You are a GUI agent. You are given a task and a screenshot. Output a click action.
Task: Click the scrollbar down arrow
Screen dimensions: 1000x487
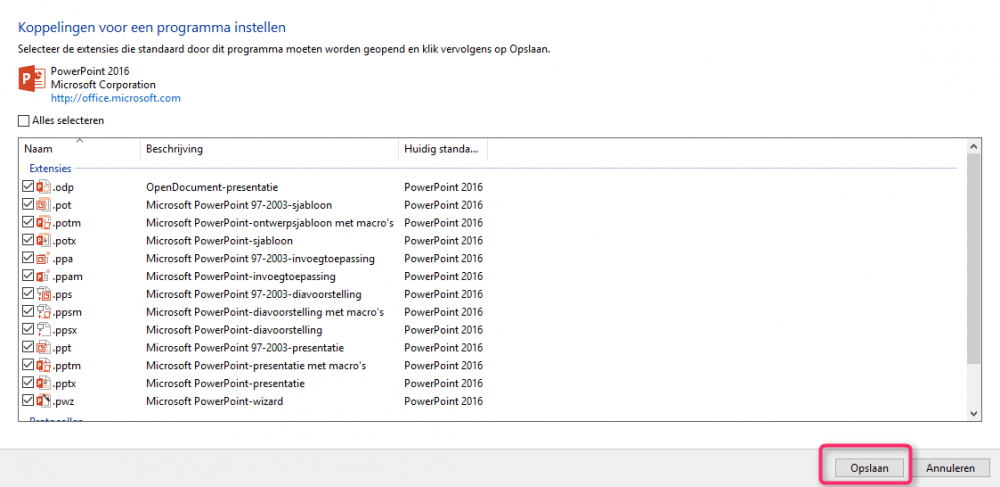point(974,413)
